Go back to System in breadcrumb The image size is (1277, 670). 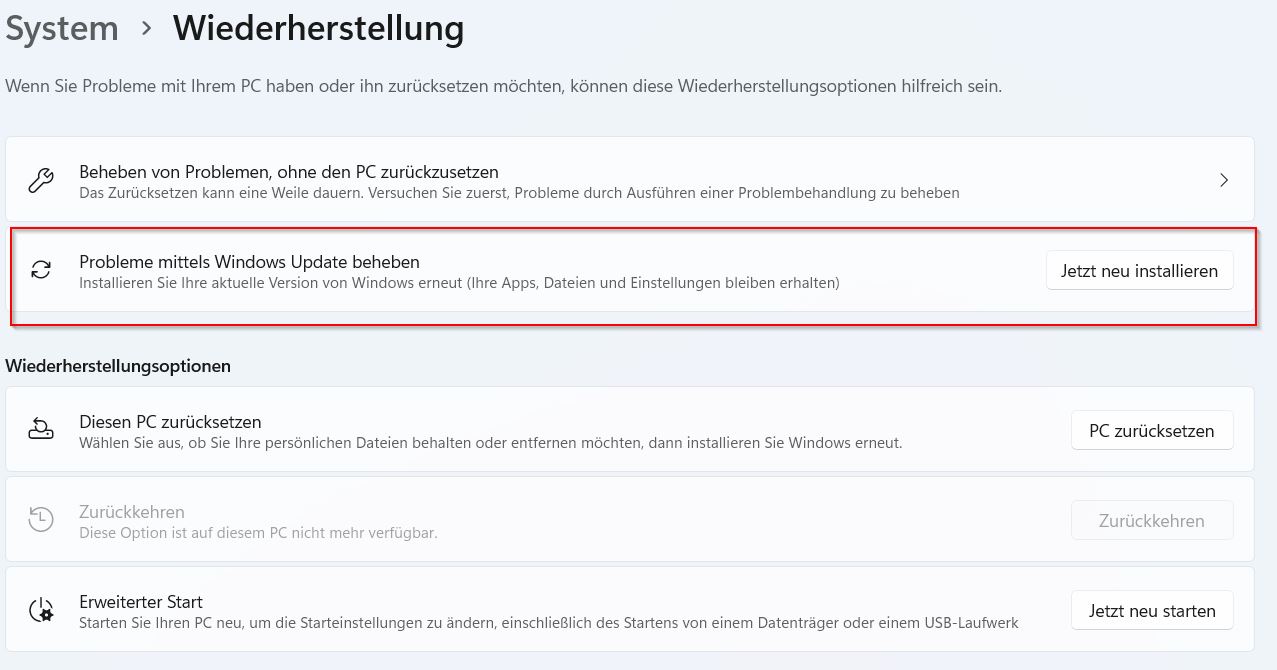(61, 29)
